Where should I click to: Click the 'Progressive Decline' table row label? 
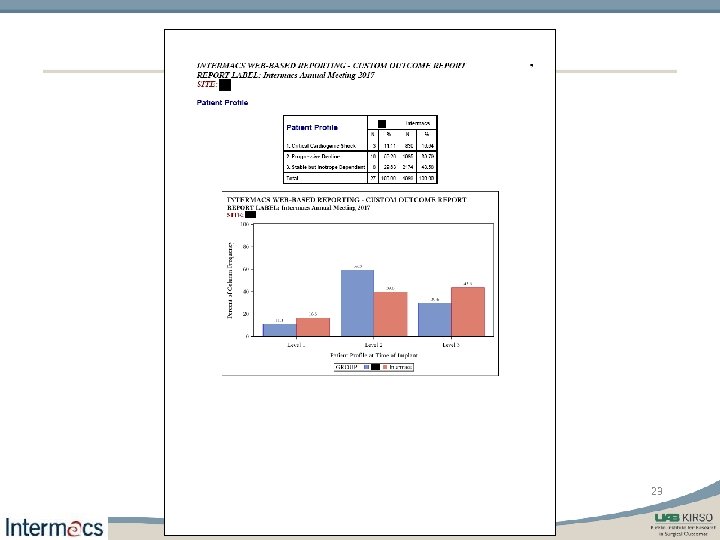313,157
